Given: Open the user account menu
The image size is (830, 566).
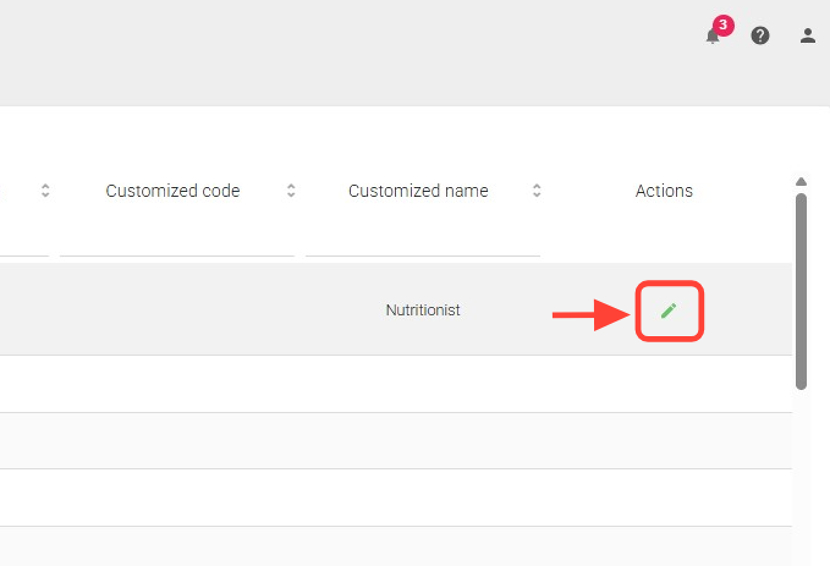Looking at the screenshot, I should (x=808, y=36).
